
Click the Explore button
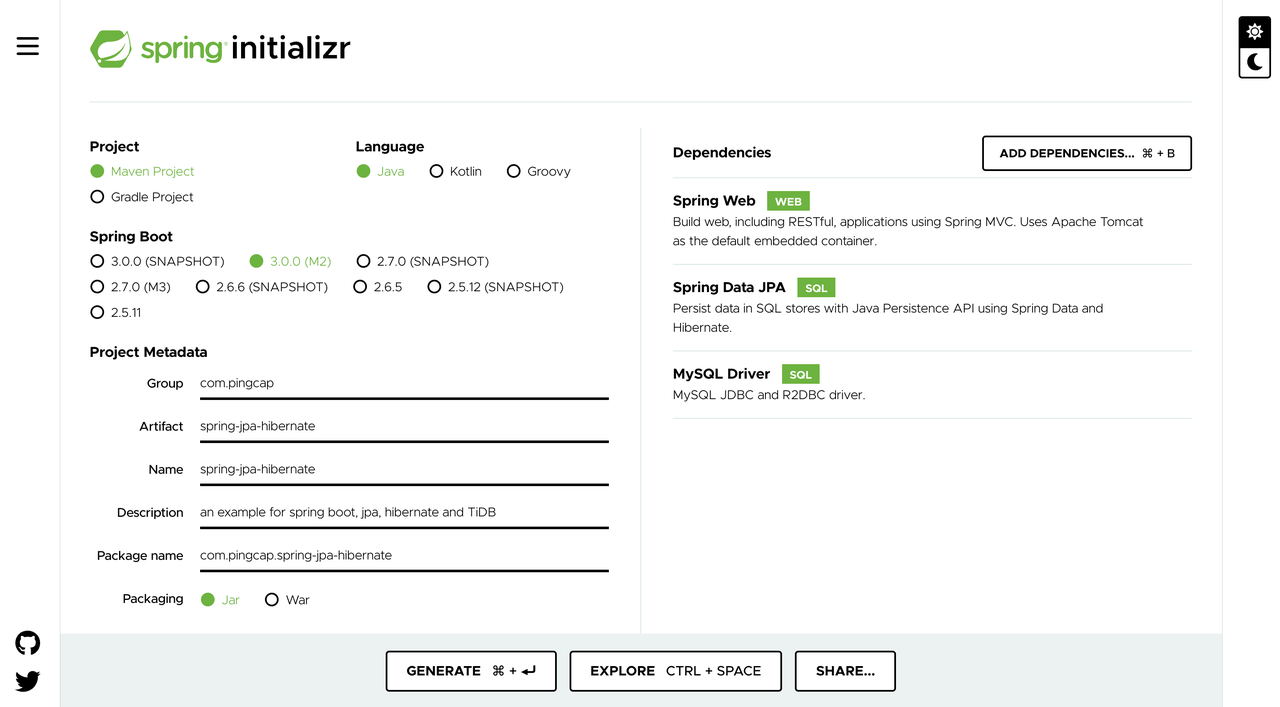click(x=675, y=671)
